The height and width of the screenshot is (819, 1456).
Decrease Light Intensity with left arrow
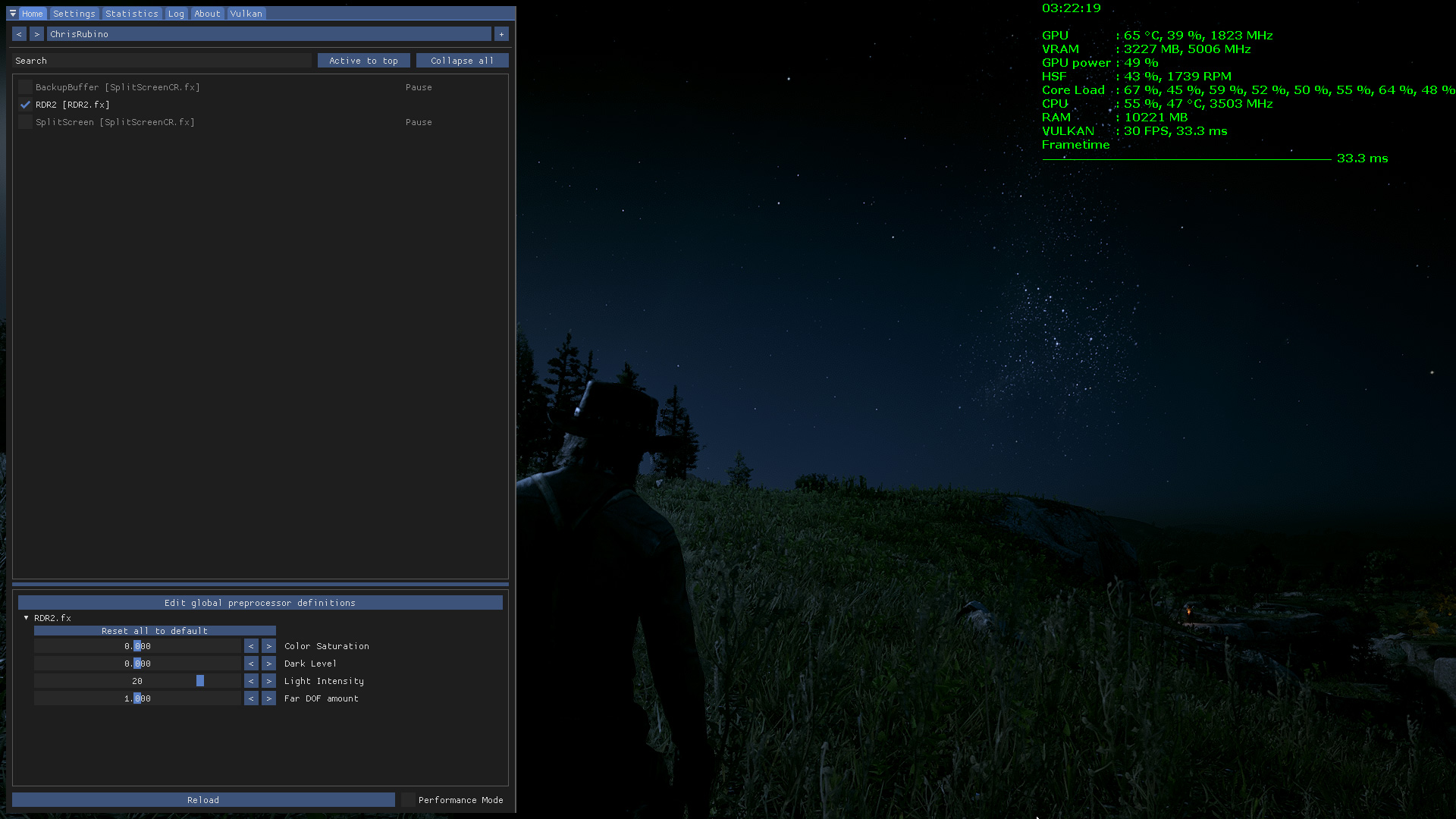tap(251, 681)
